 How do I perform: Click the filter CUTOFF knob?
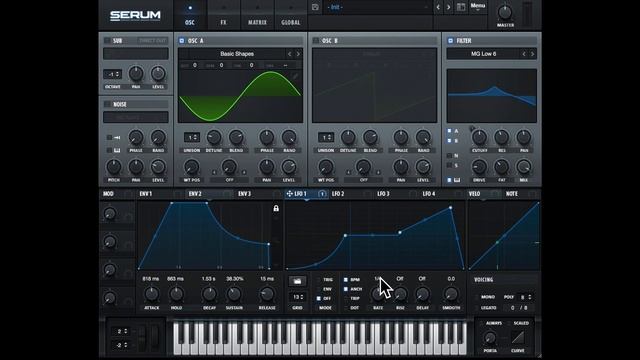[479, 138]
